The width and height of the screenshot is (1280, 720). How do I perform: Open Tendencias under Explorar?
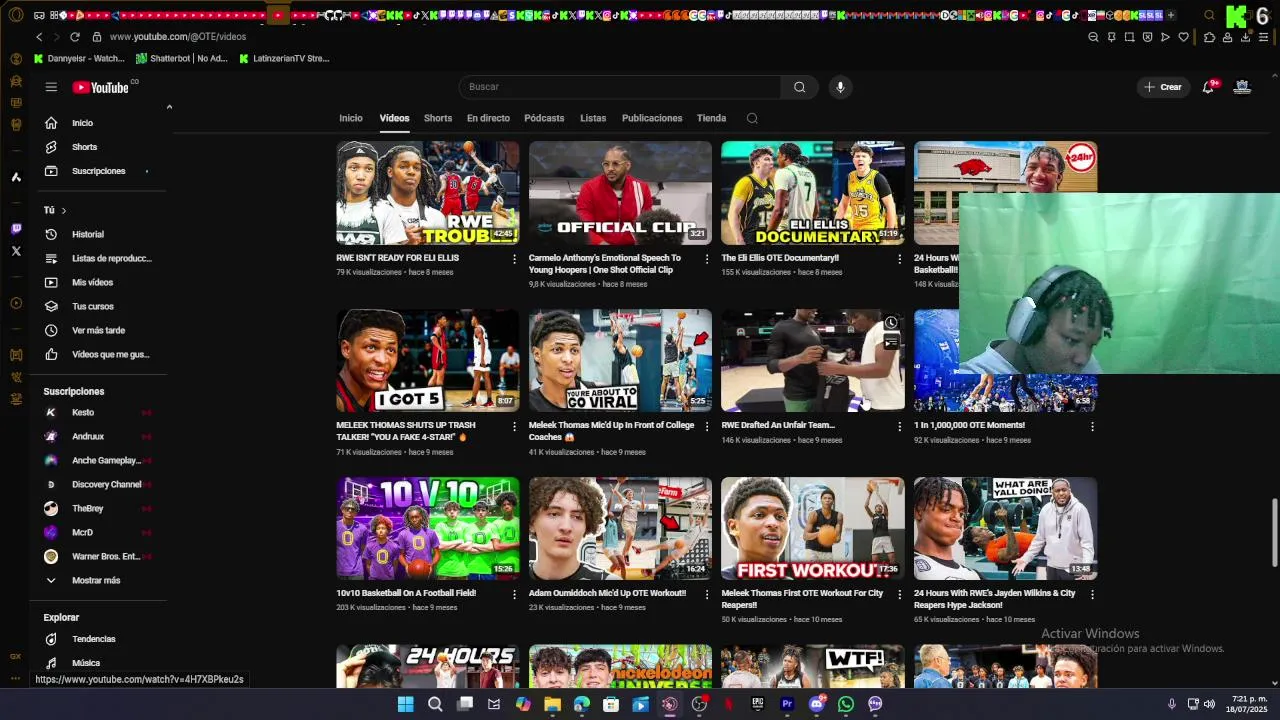(96, 639)
